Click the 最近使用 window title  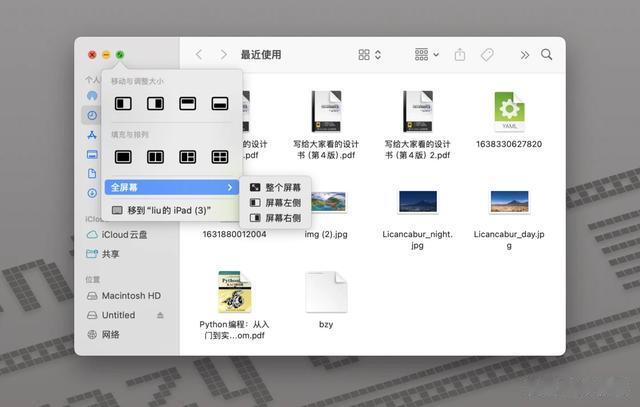coord(261,55)
